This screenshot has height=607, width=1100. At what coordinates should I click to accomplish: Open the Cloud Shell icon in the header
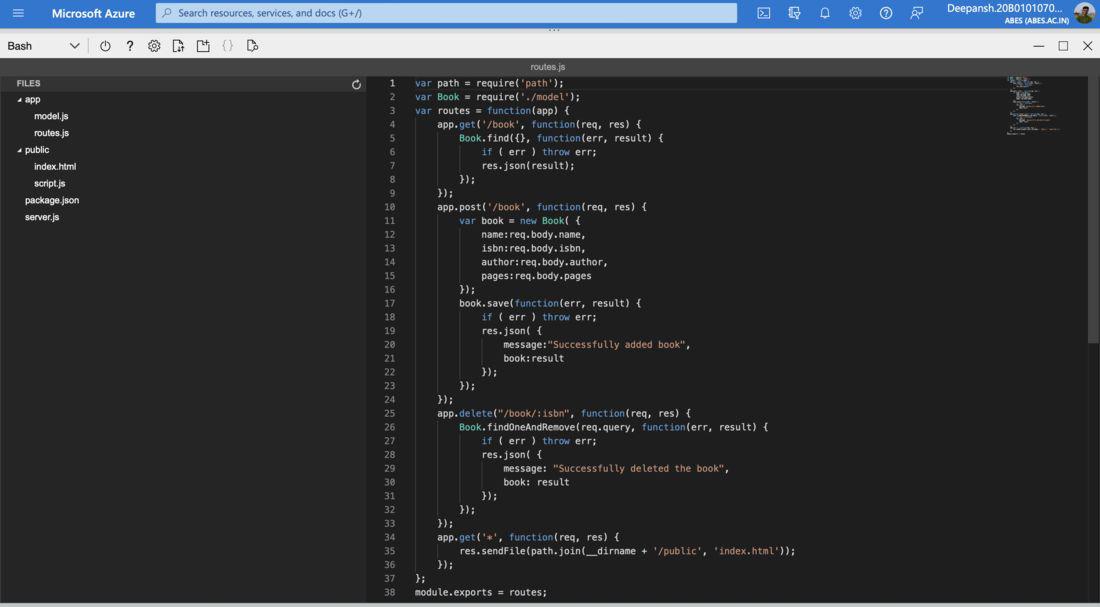click(x=764, y=13)
